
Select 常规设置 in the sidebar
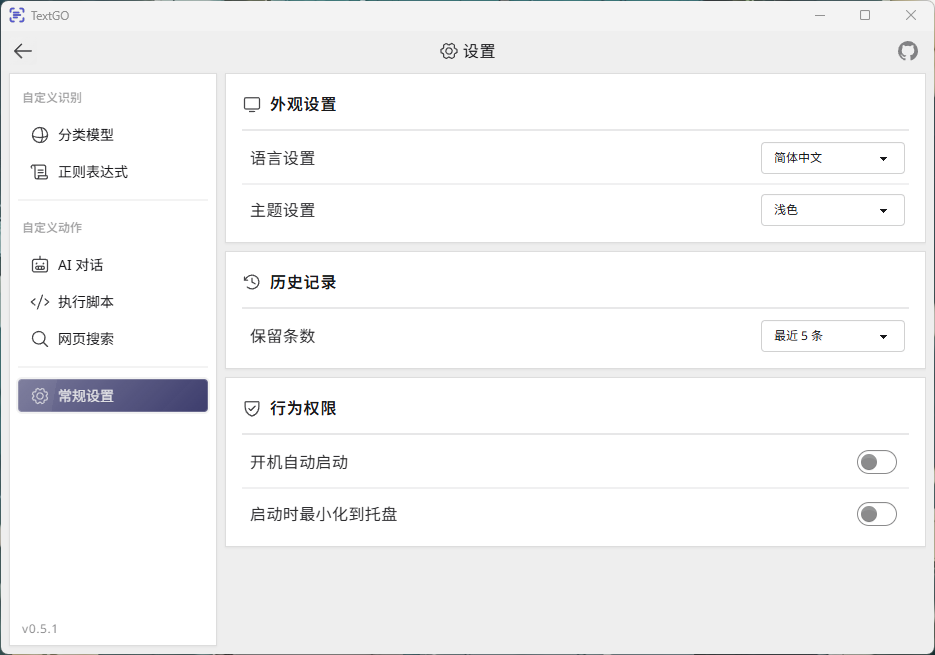pyautogui.click(x=113, y=396)
